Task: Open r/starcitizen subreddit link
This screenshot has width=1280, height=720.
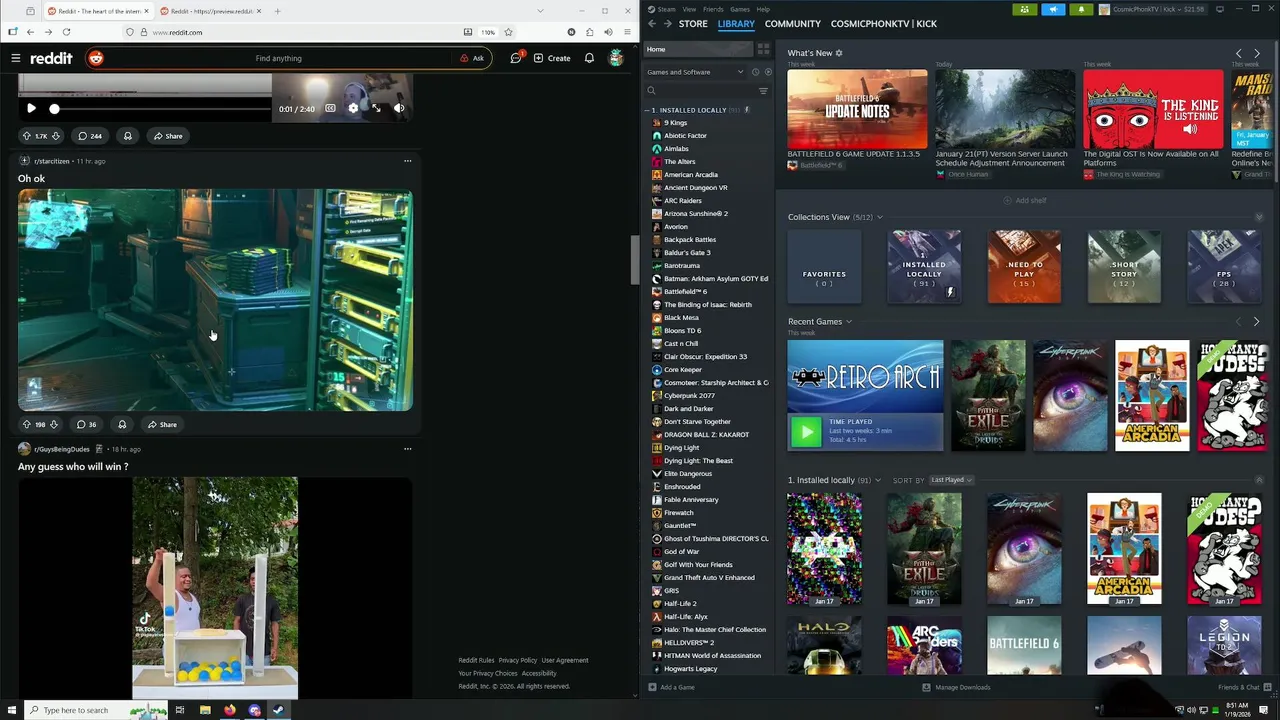Action: click(x=51, y=161)
